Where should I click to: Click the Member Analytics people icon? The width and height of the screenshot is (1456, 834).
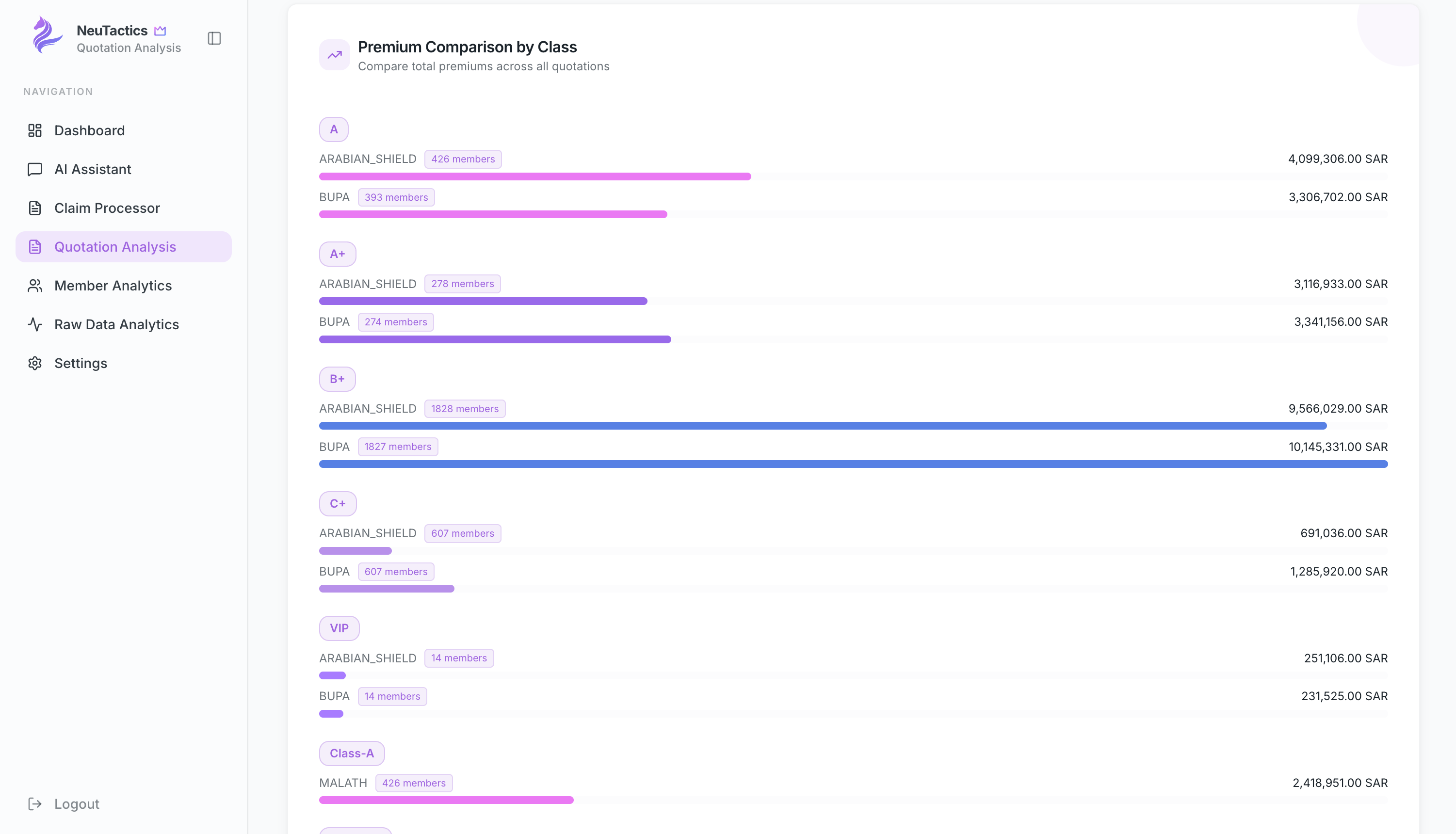(x=35, y=286)
